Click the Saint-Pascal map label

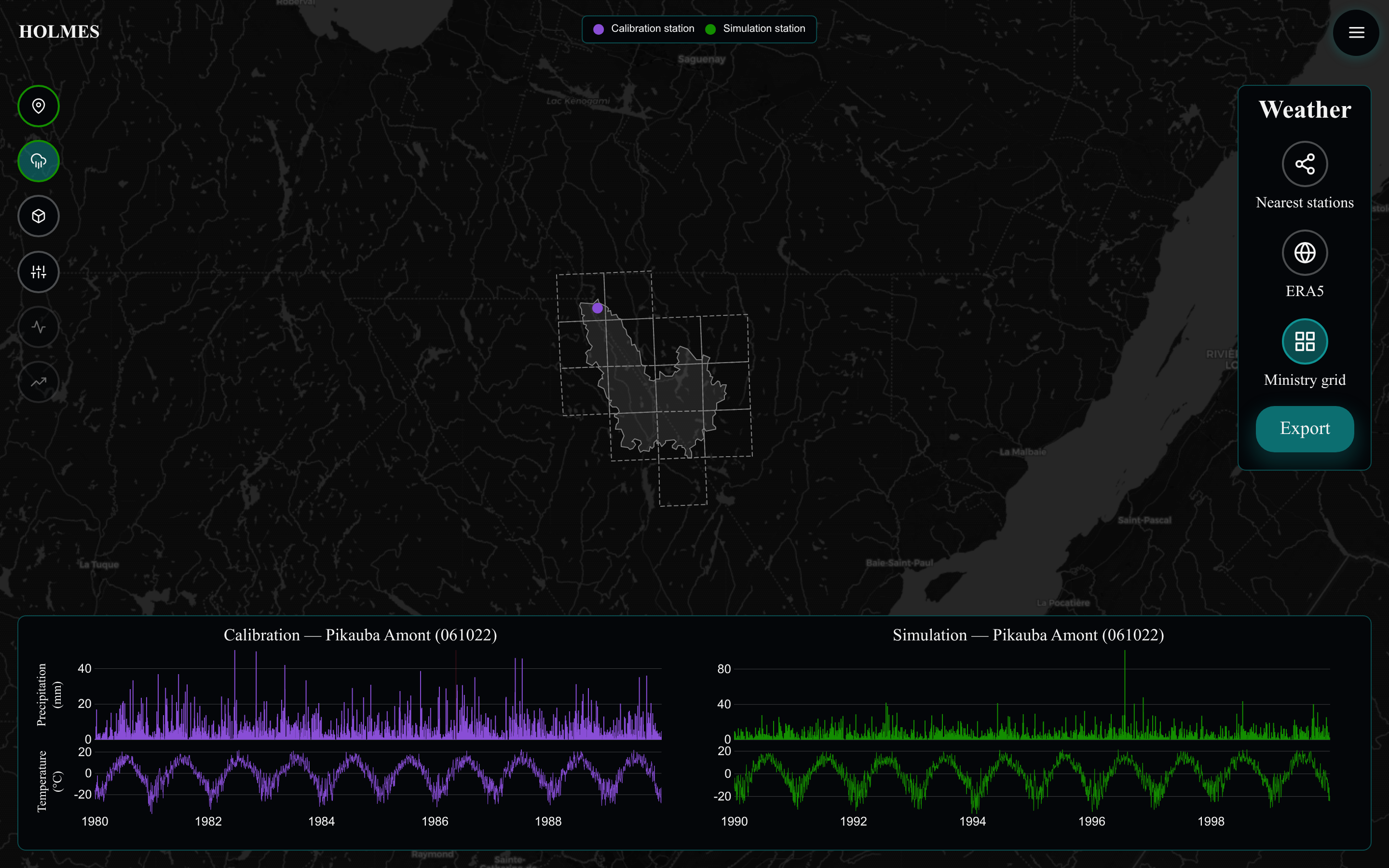pos(1144,520)
